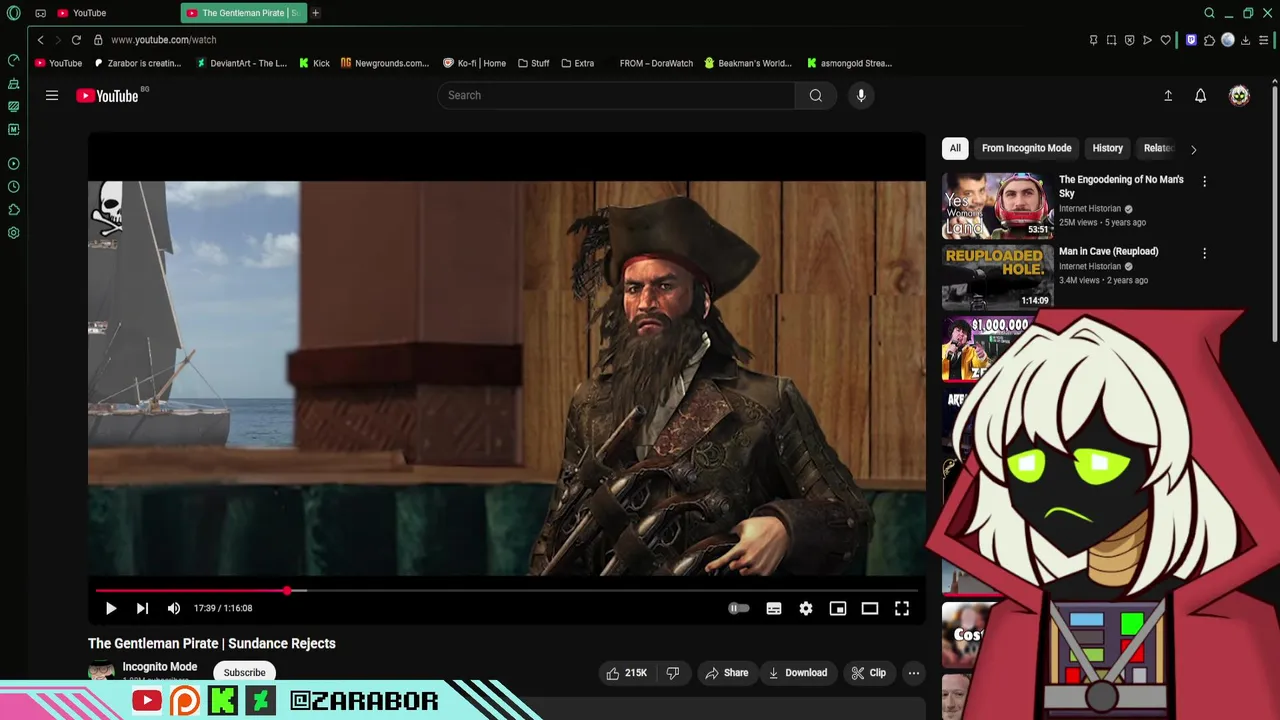
Task: Select the 'History' filter chip
Action: pos(1107,148)
